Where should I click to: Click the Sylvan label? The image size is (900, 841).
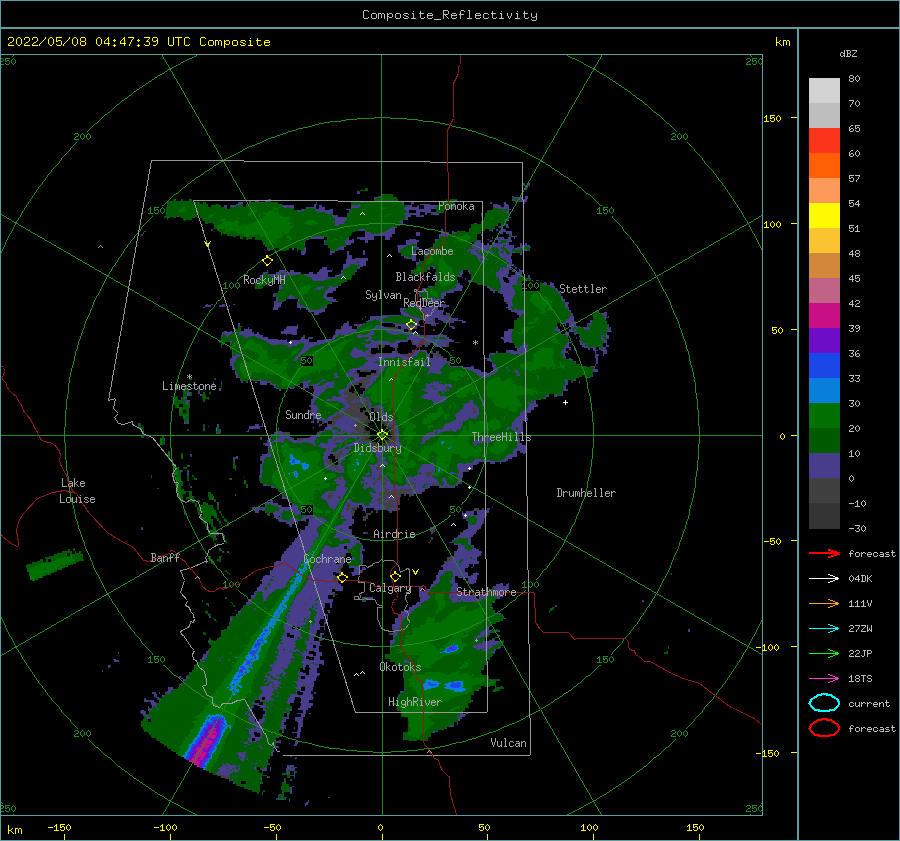383,295
